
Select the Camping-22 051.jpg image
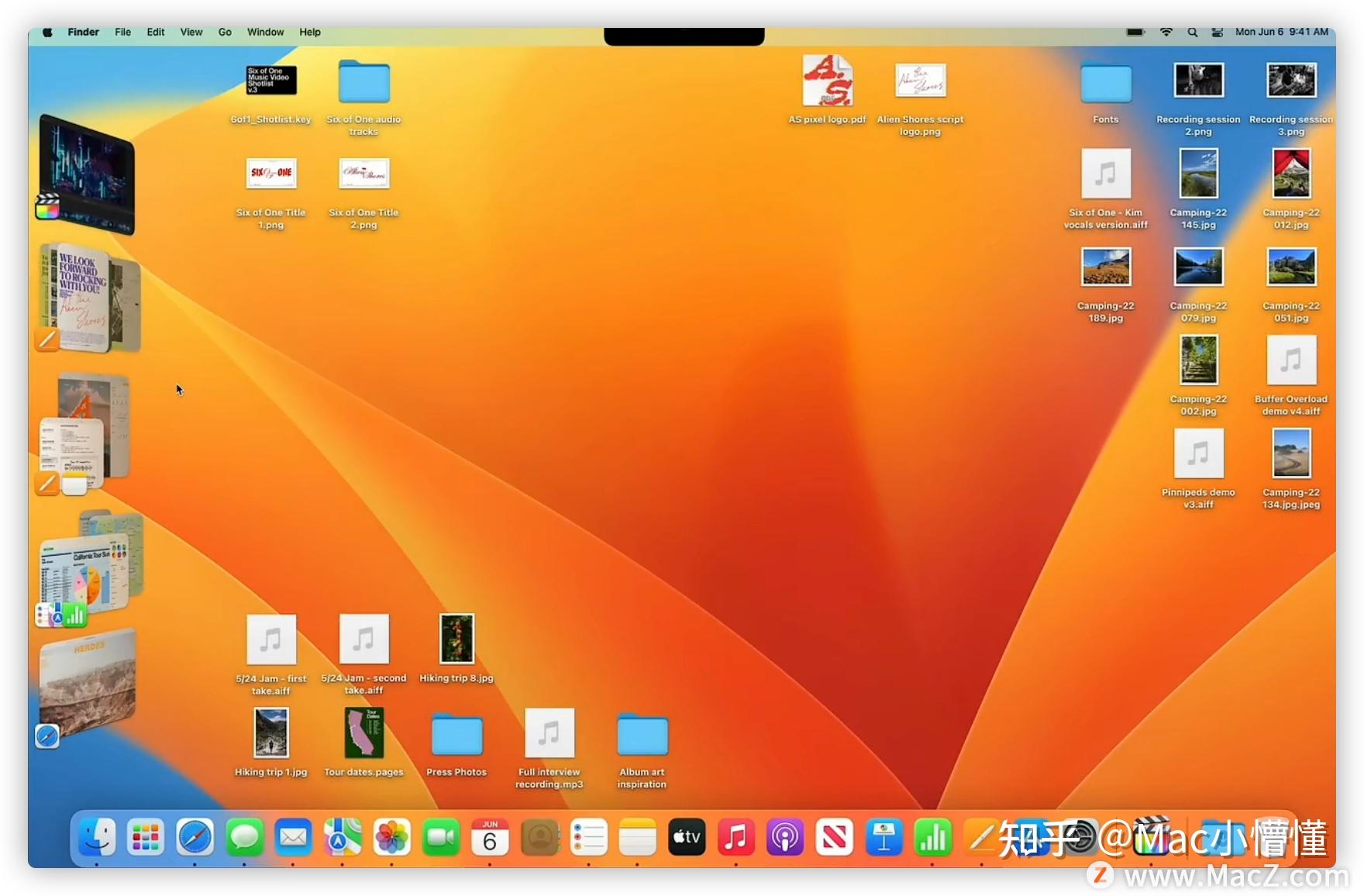(x=1291, y=284)
